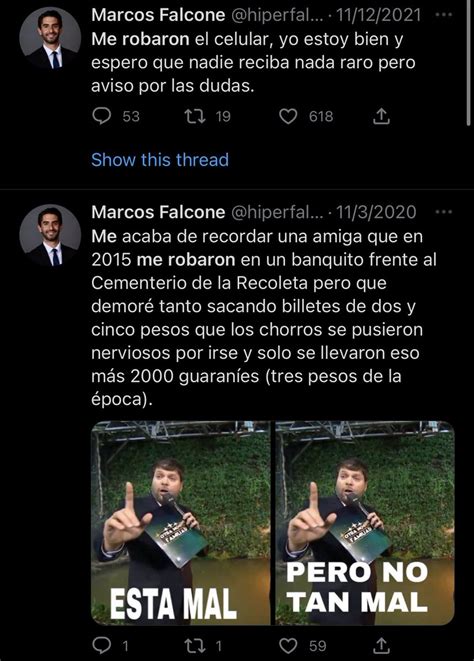Retweet the 11/12/2021 tweet
The image size is (474, 661).
pyautogui.click(x=196, y=116)
